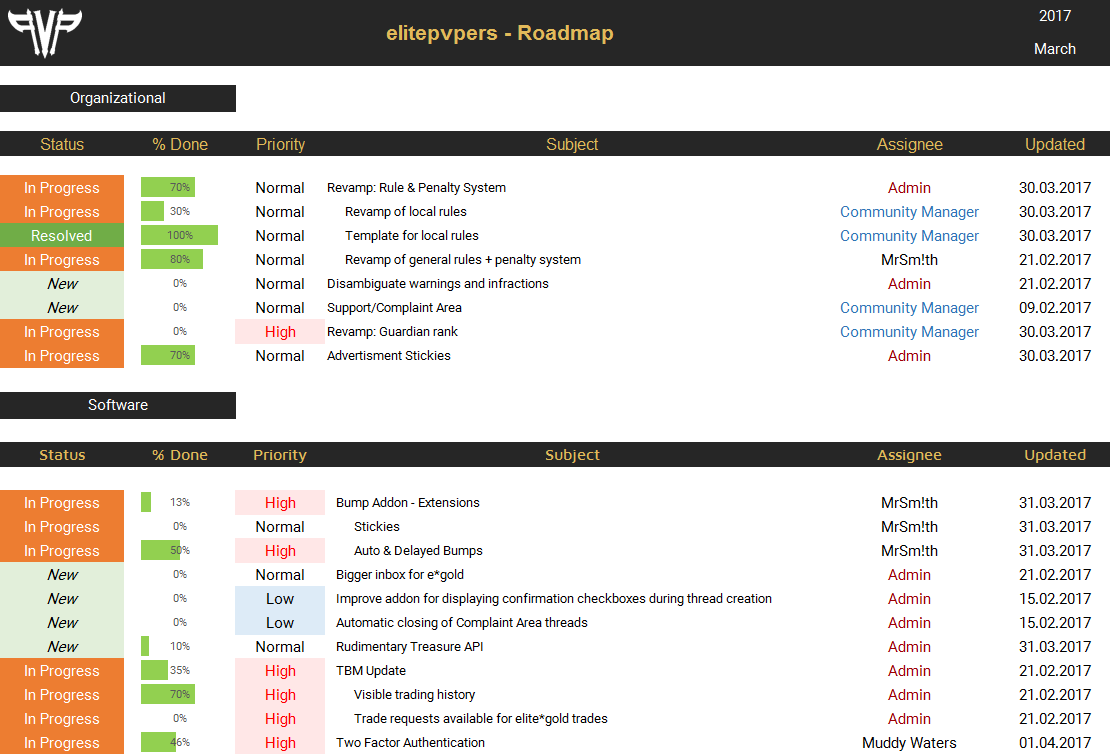Click High priority of Revamp: Guardian rank
The height and width of the screenshot is (754, 1110).
280,332
